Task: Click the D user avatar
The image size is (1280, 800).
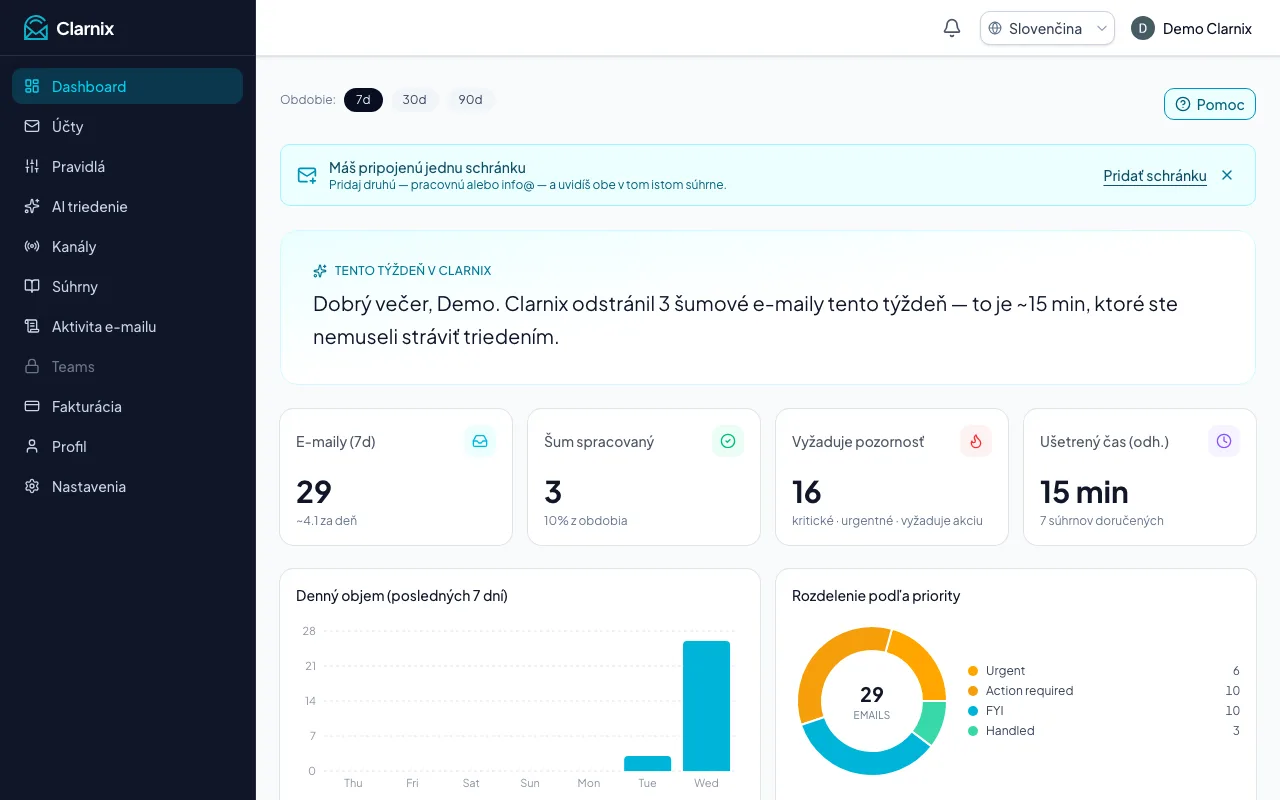Action: click(x=1143, y=28)
